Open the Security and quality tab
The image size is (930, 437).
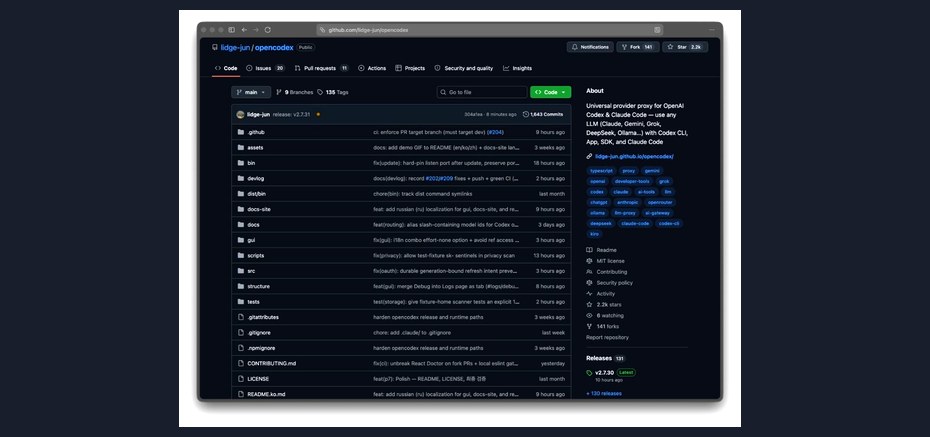tap(463, 68)
